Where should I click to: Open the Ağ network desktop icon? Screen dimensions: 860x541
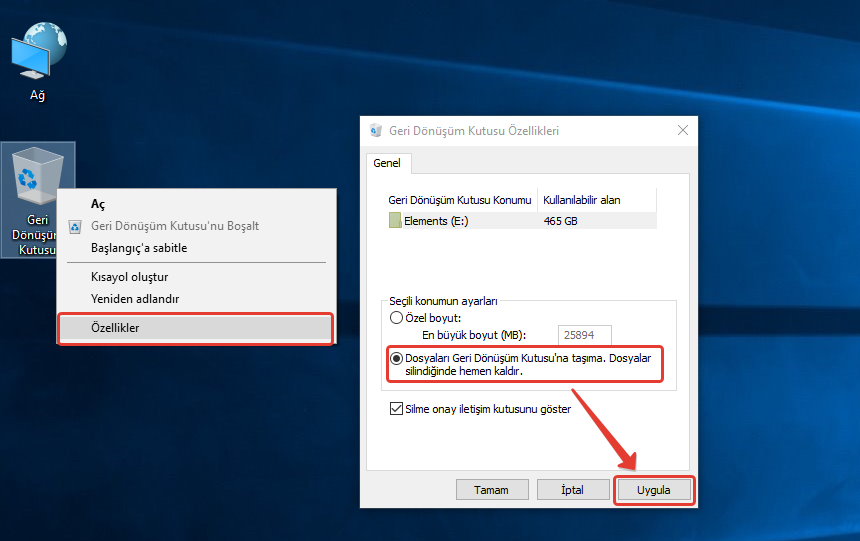coord(38,55)
